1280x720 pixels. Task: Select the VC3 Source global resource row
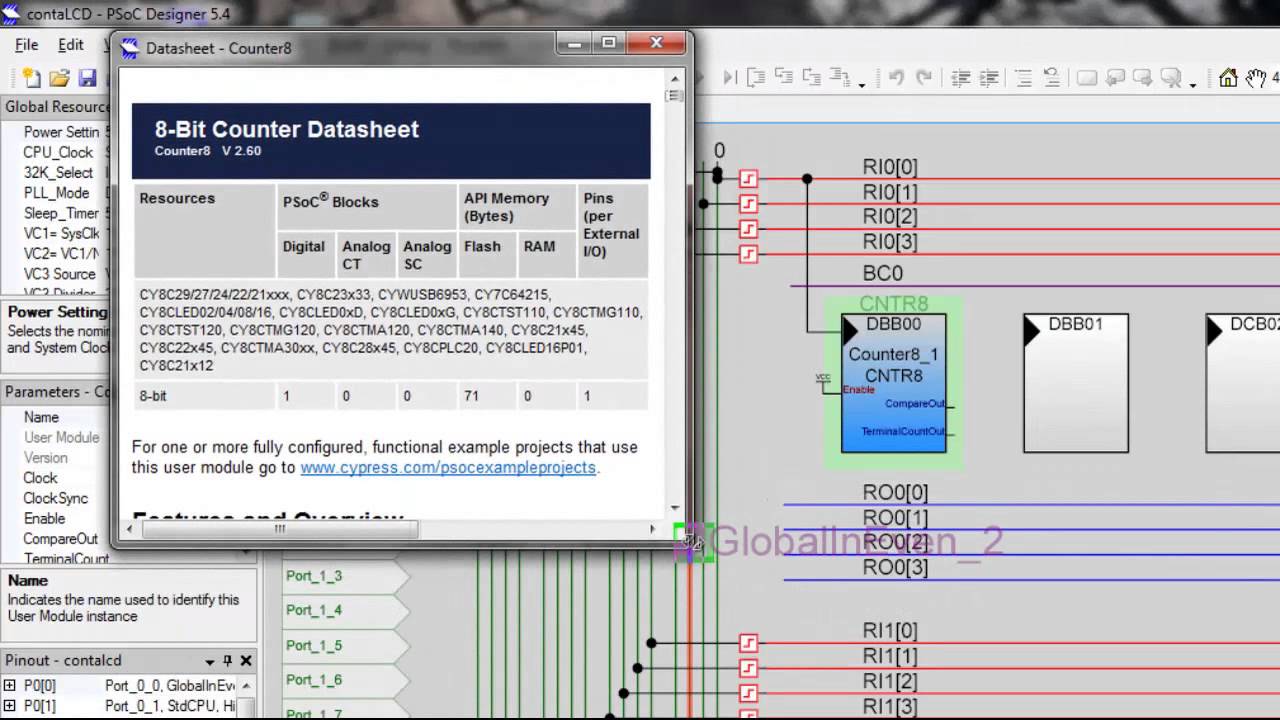[58, 274]
